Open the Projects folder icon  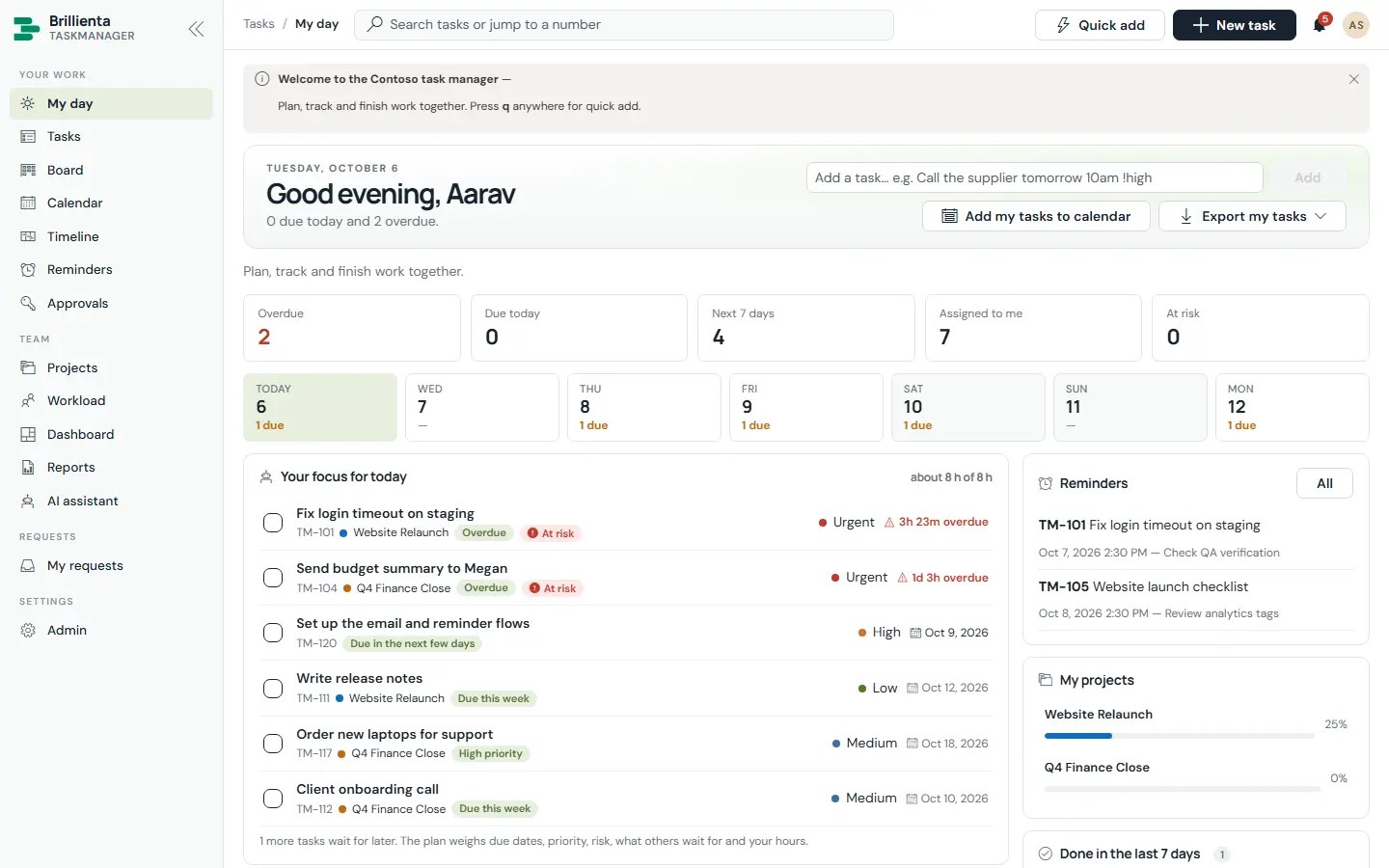click(28, 367)
